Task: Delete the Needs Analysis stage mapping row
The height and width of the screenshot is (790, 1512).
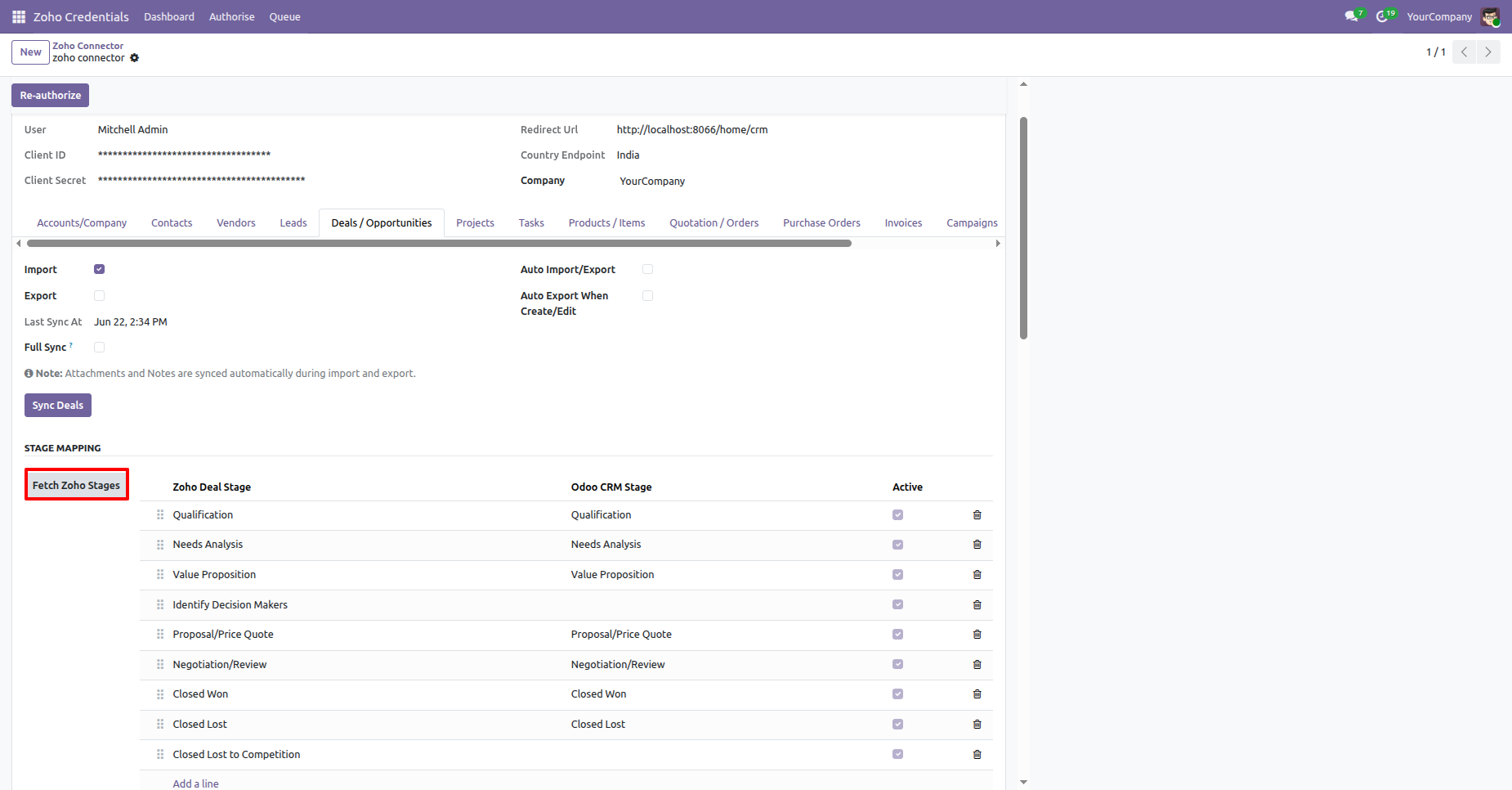Action: click(977, 545)
